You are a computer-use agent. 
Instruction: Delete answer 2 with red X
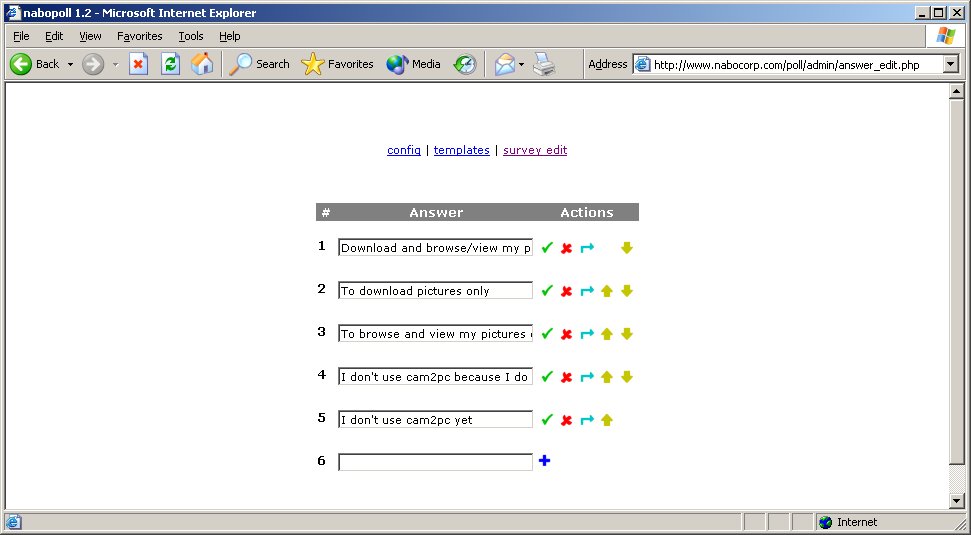click(566, 291)
